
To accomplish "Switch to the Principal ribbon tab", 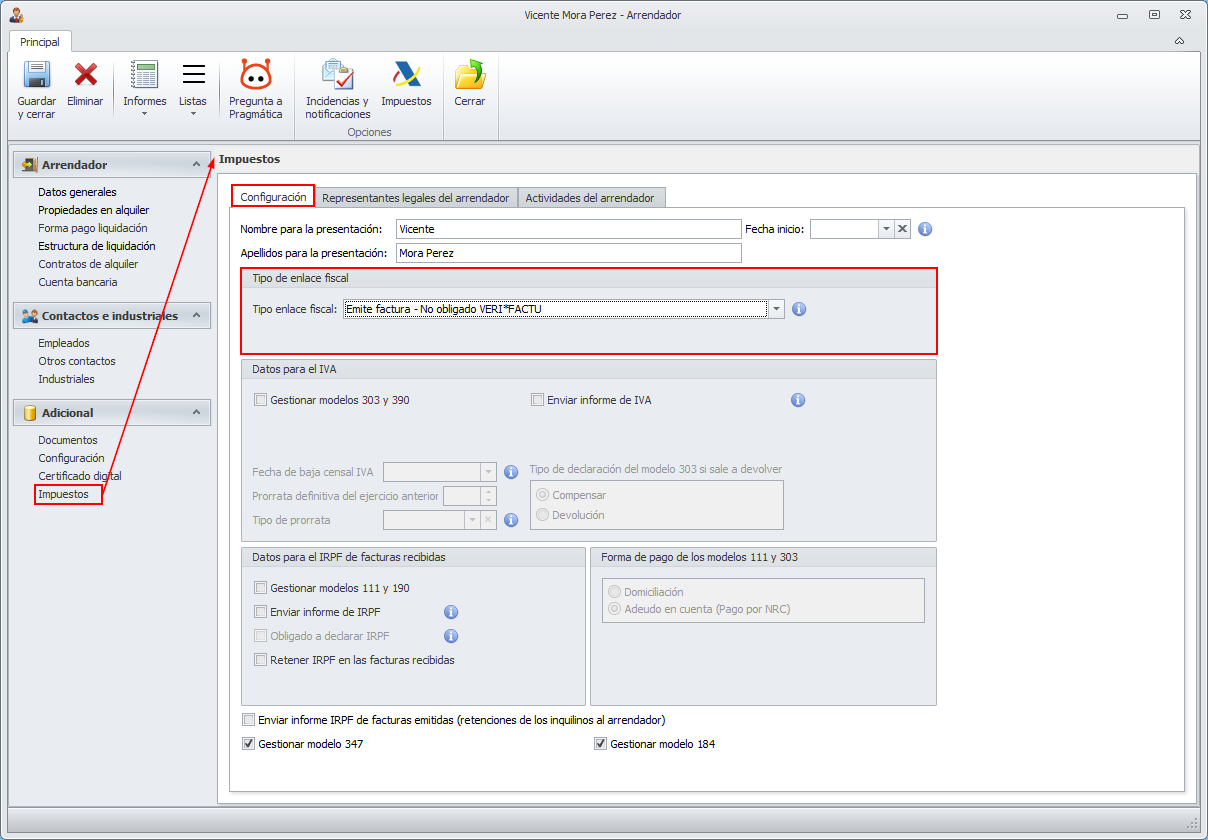I will (40, 42).
